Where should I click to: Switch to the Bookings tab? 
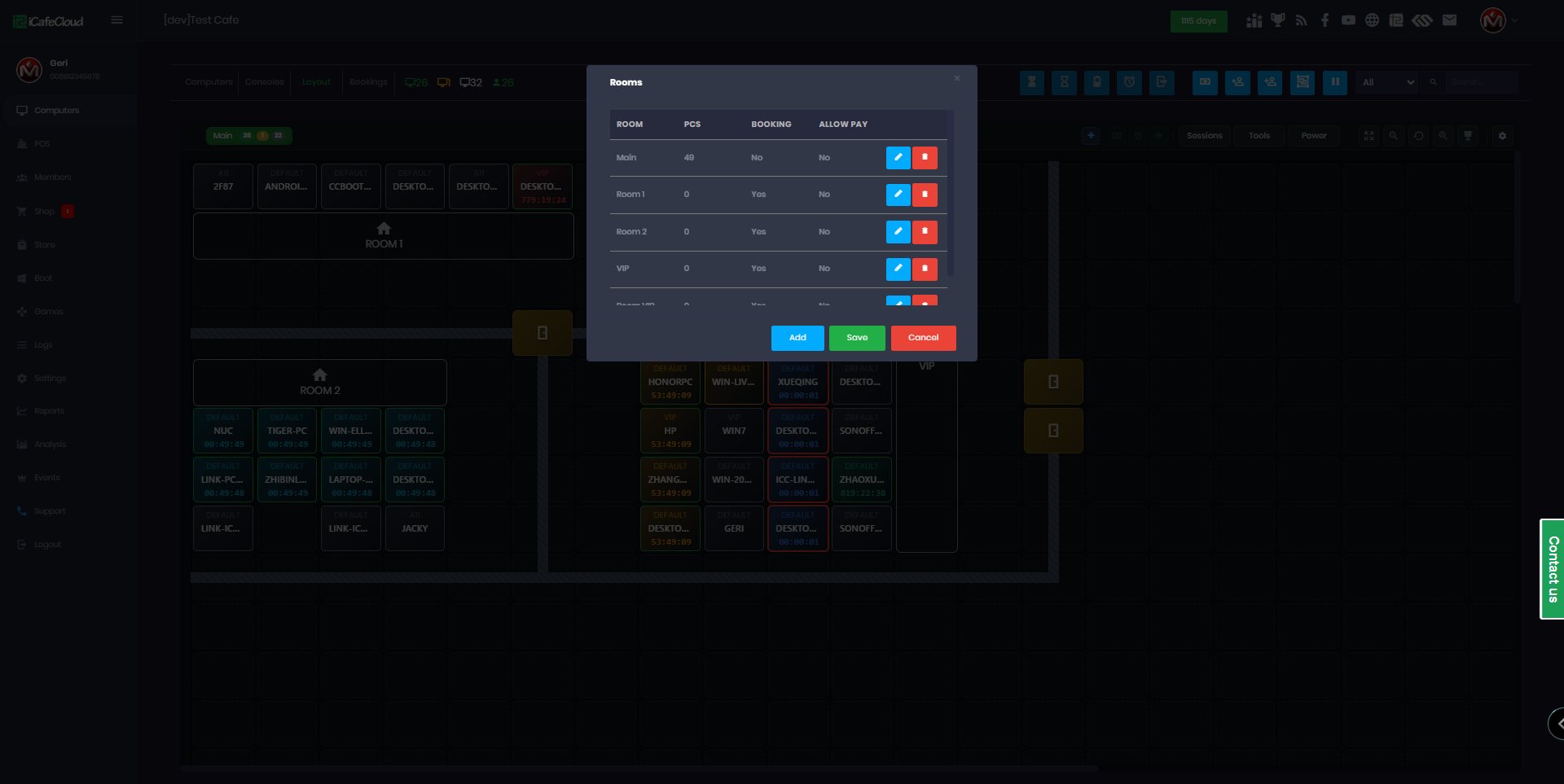coord(368,82)
